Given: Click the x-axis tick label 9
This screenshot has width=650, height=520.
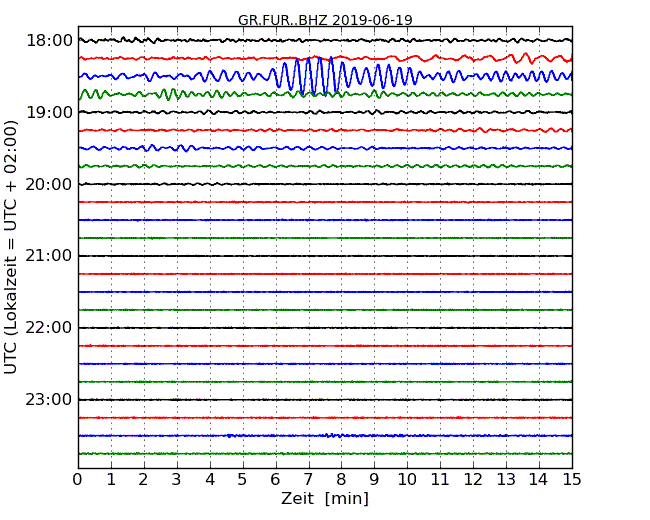Looking at the screenshot, I should pyautogui.click(x=374, y=479).
